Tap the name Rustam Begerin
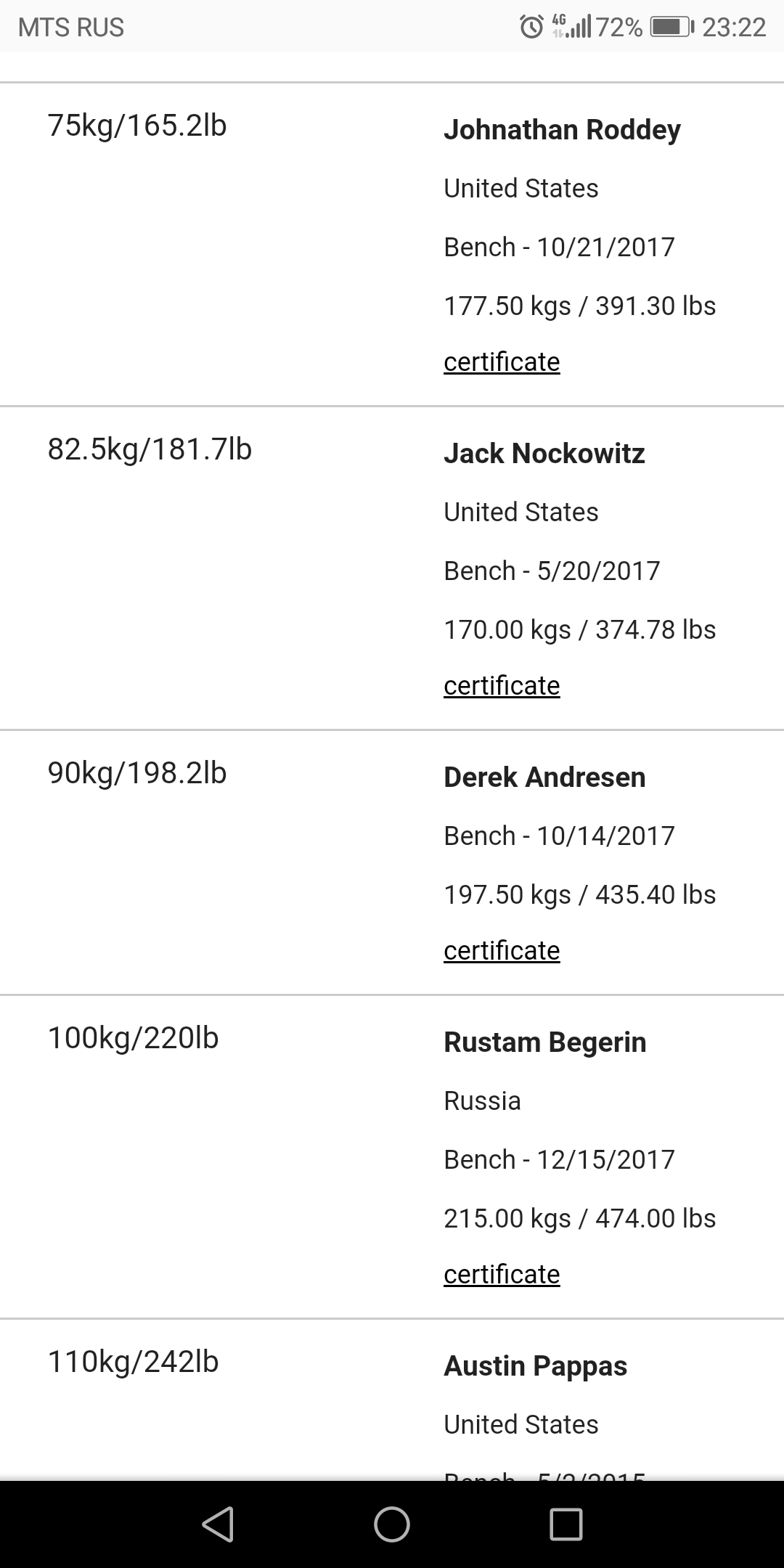 pyautogui.click(x=544, y=1042)
